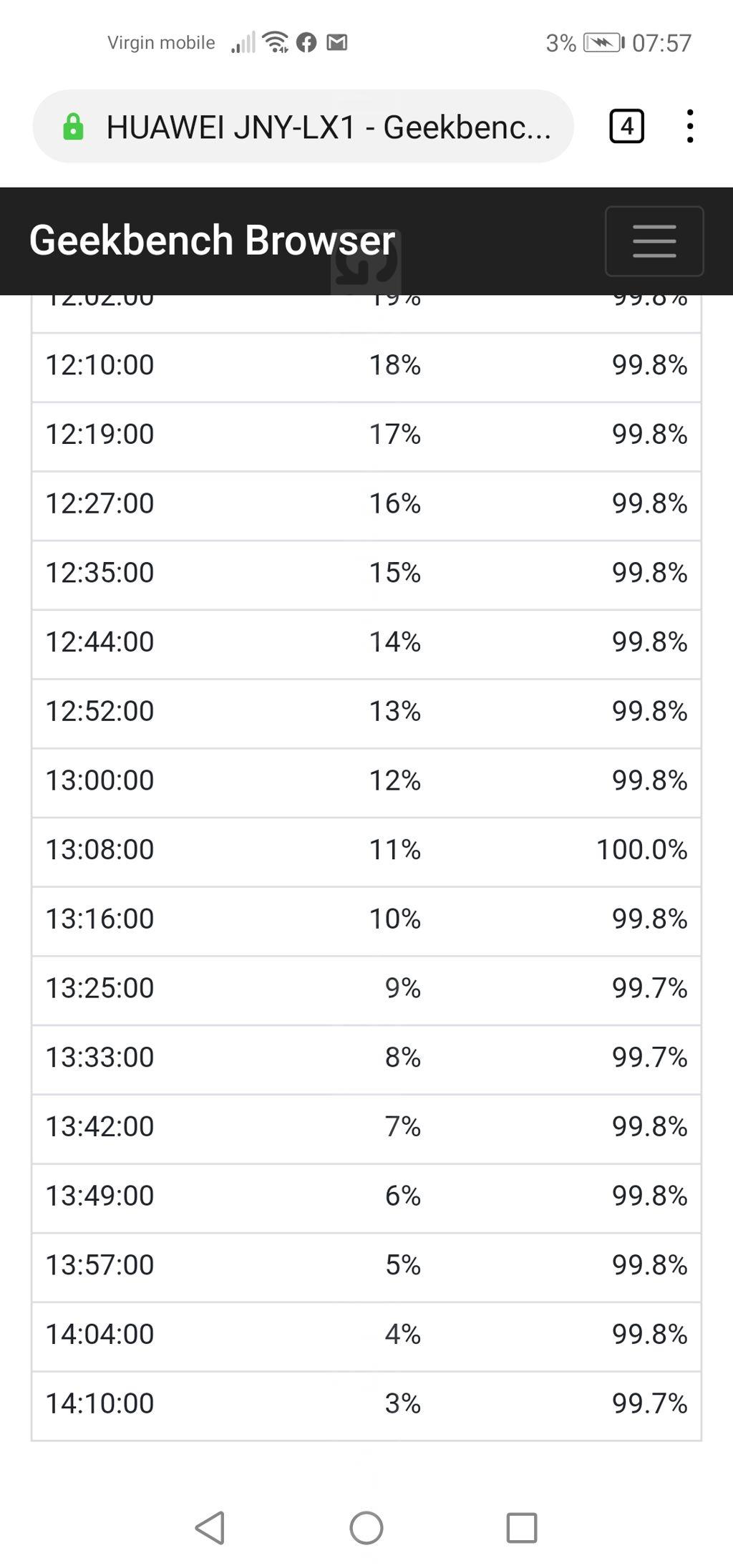Tap the 12:44:00 timestamp cell
The width and height of the screenshot is (733, 1568).
pos(99,642)
